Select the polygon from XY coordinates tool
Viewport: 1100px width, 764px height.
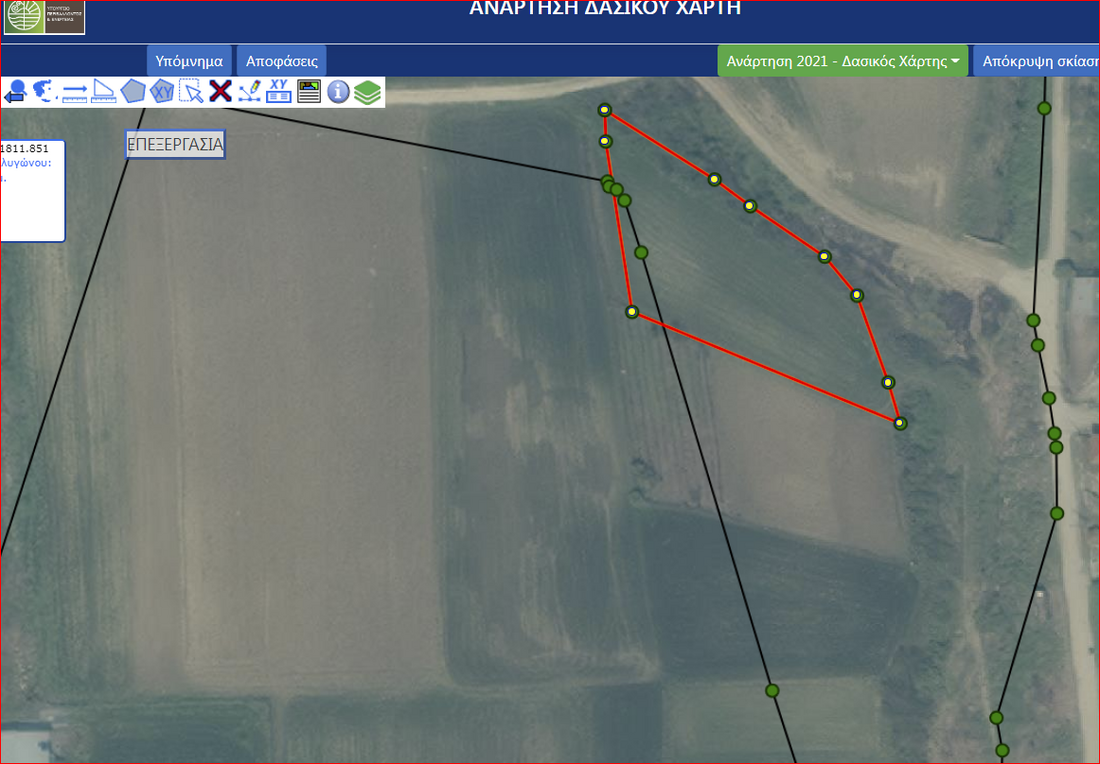point(162,92)
